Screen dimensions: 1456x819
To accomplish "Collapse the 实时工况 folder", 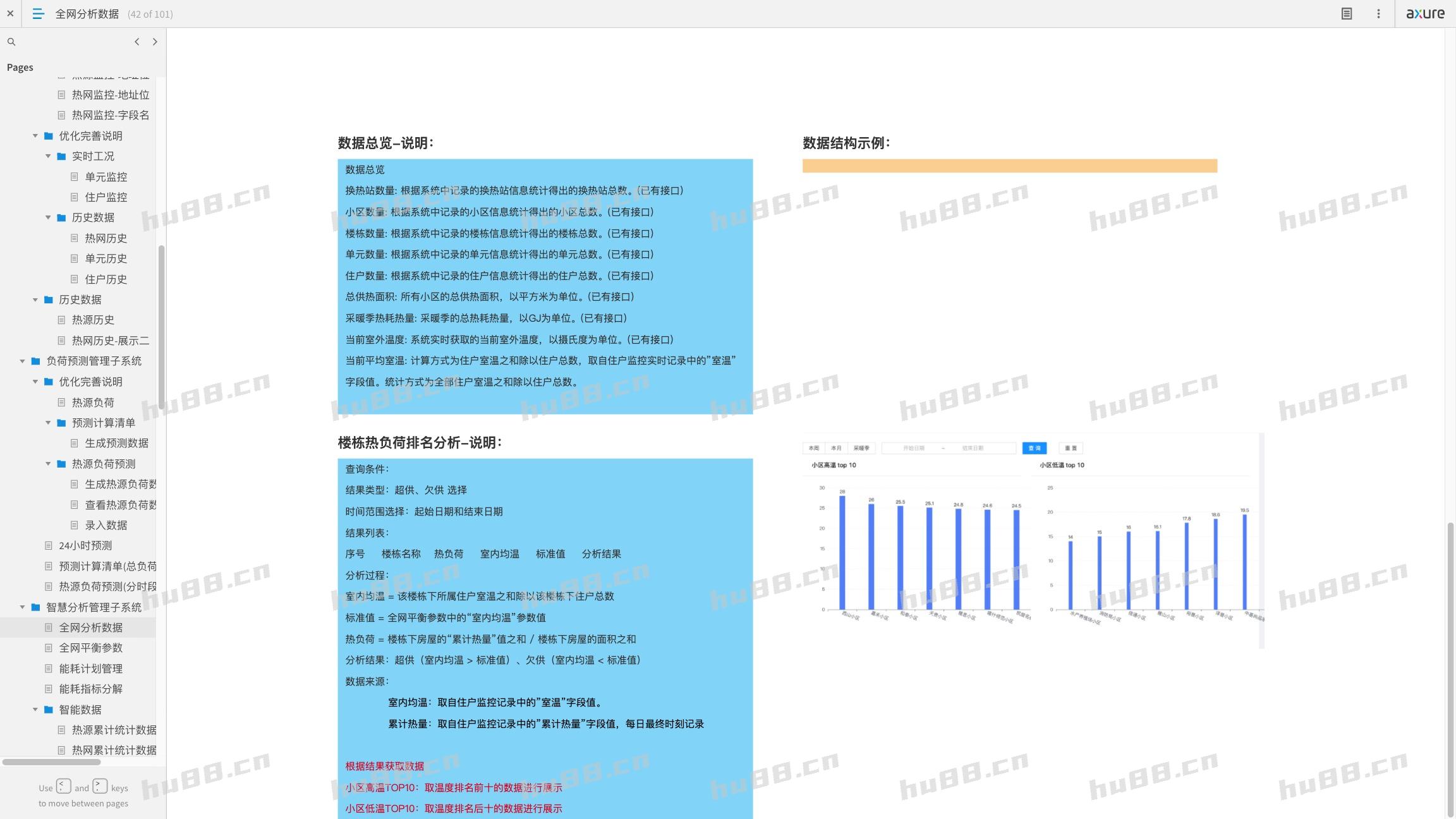I will [48, 156].
